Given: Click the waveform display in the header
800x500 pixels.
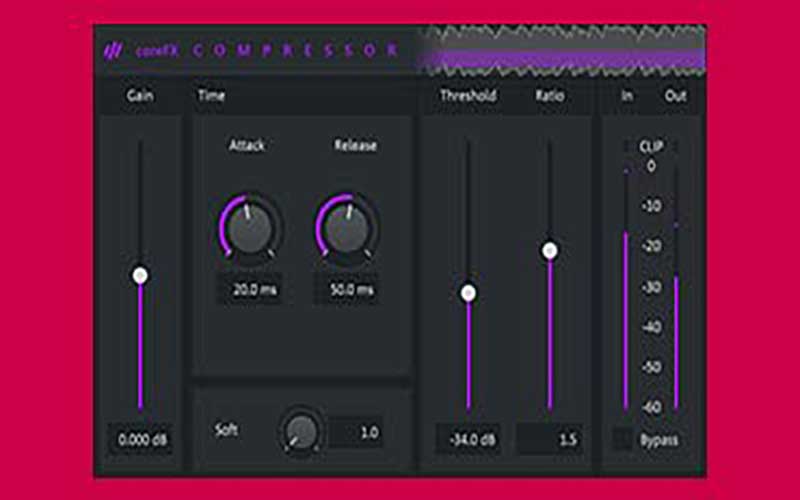Looking at the screenshot, I should pos(560,50).
